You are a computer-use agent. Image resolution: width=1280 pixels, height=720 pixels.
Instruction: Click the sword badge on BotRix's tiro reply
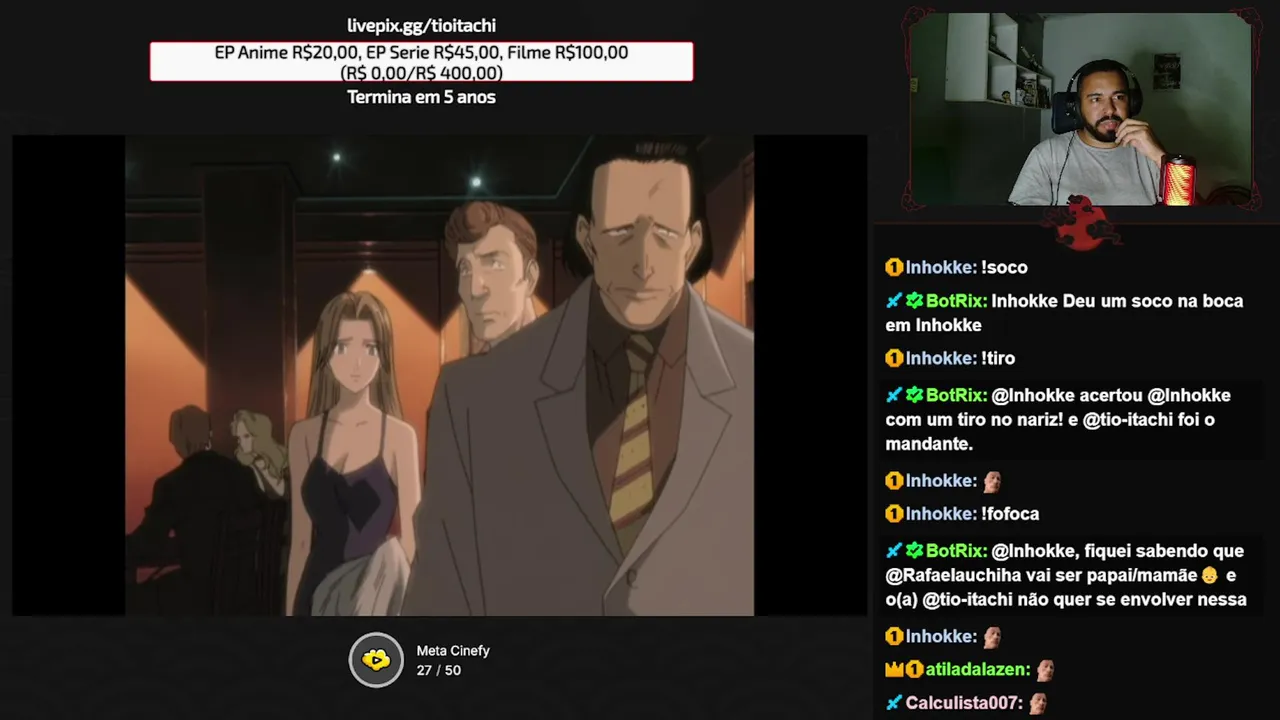pos(894,395)
